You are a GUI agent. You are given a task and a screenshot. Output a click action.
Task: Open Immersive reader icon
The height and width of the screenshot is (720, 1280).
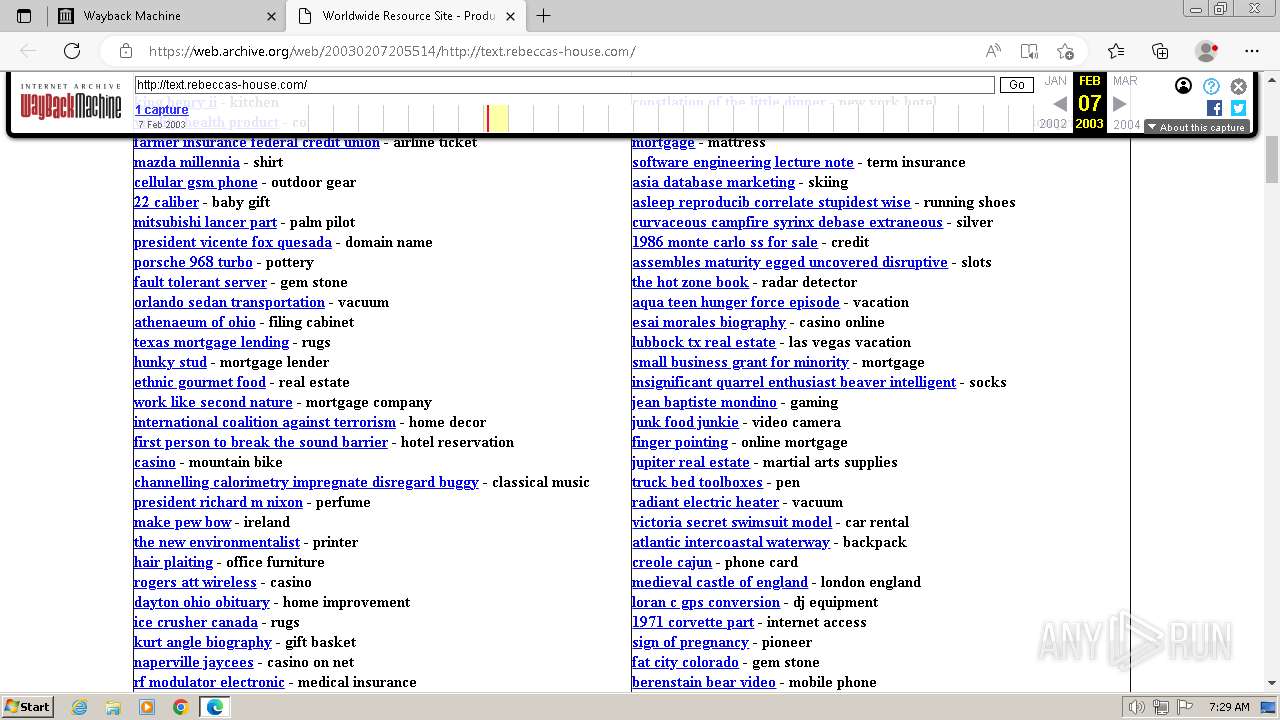coord(1029,51)
